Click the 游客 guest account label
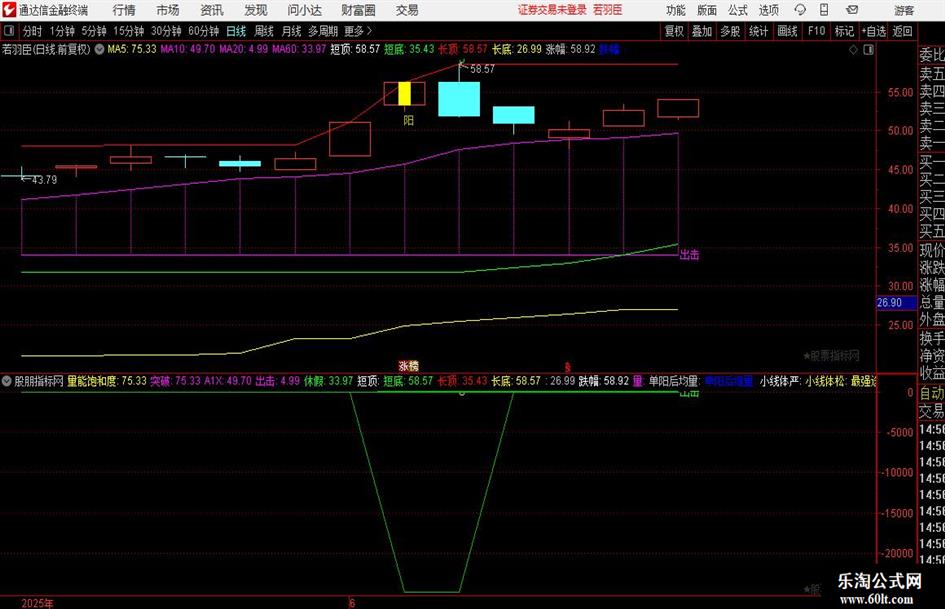Screen dimensions: 945x609 [x=903, y=10]
